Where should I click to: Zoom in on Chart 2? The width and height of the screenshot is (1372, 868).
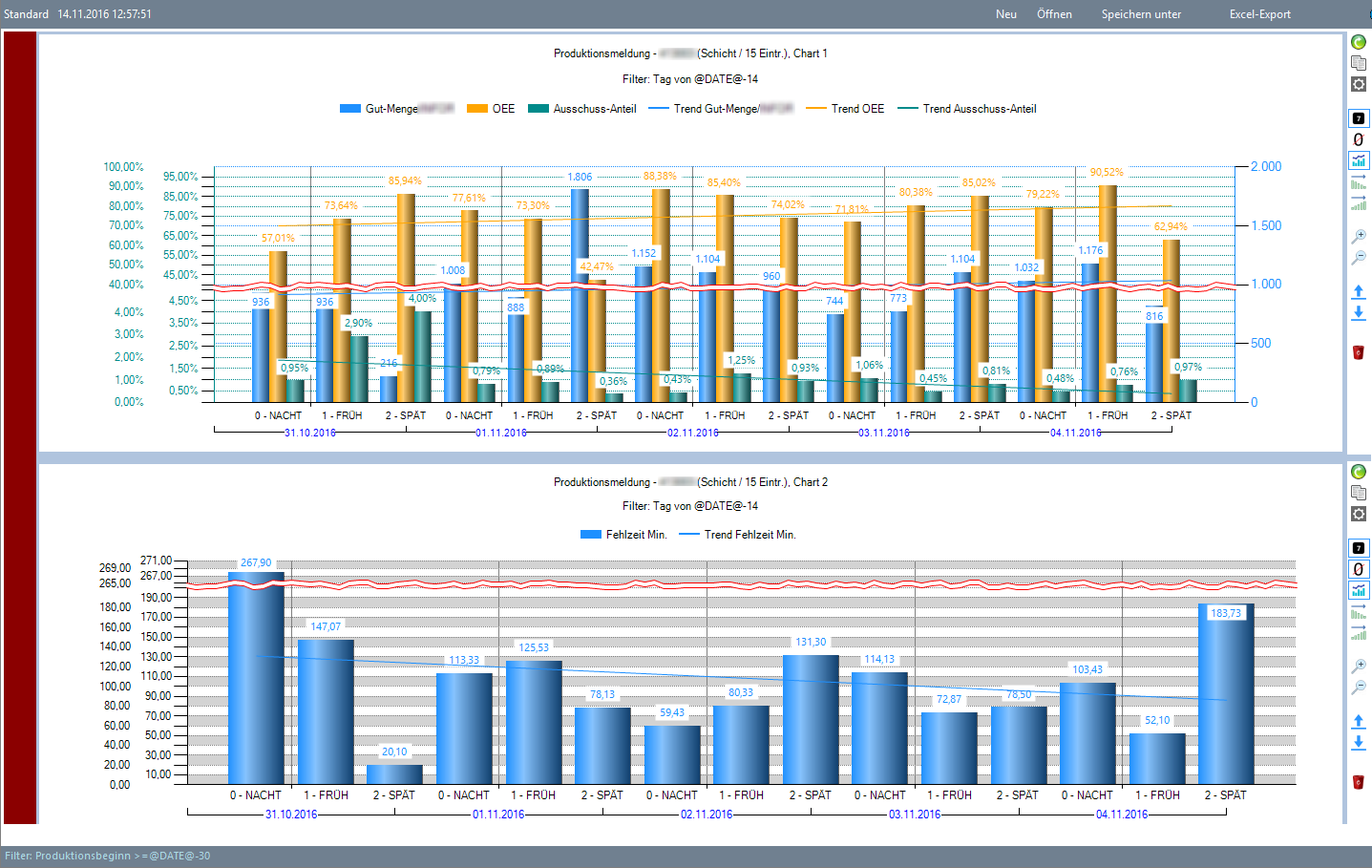point(1359,666)
